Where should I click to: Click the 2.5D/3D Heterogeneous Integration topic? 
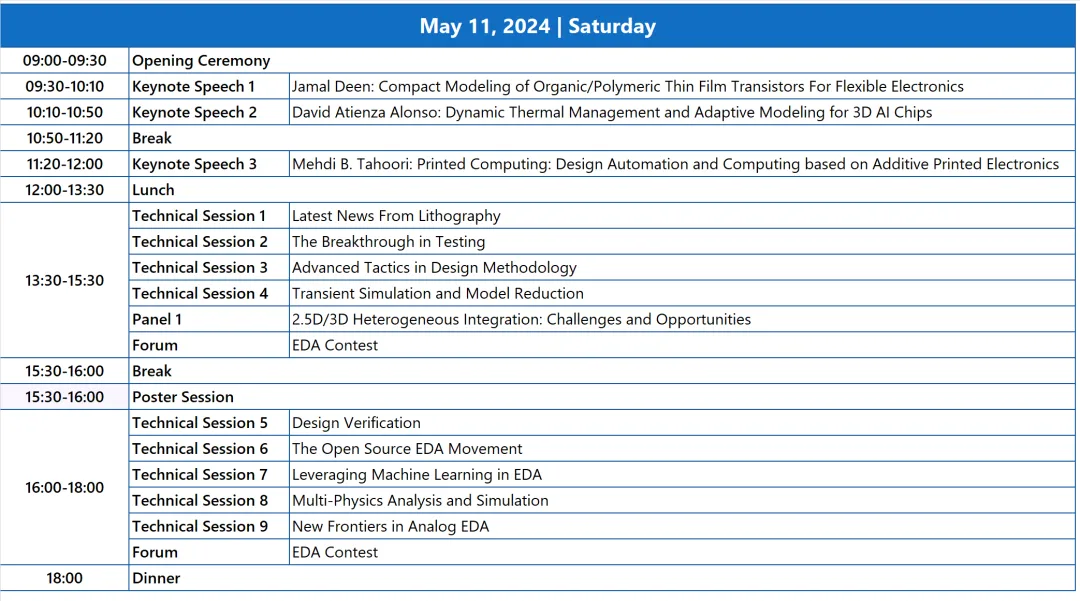pos(521,320)
